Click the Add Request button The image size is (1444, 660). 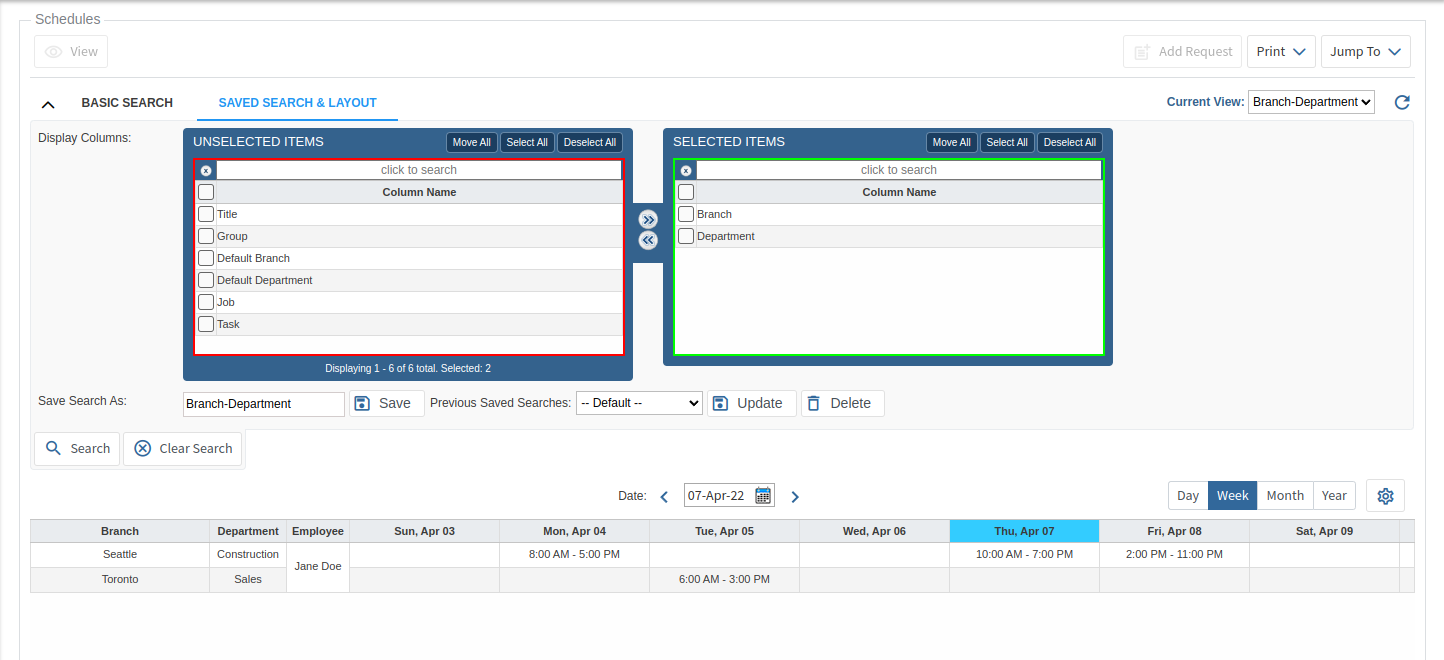(x=1182, y=51)
